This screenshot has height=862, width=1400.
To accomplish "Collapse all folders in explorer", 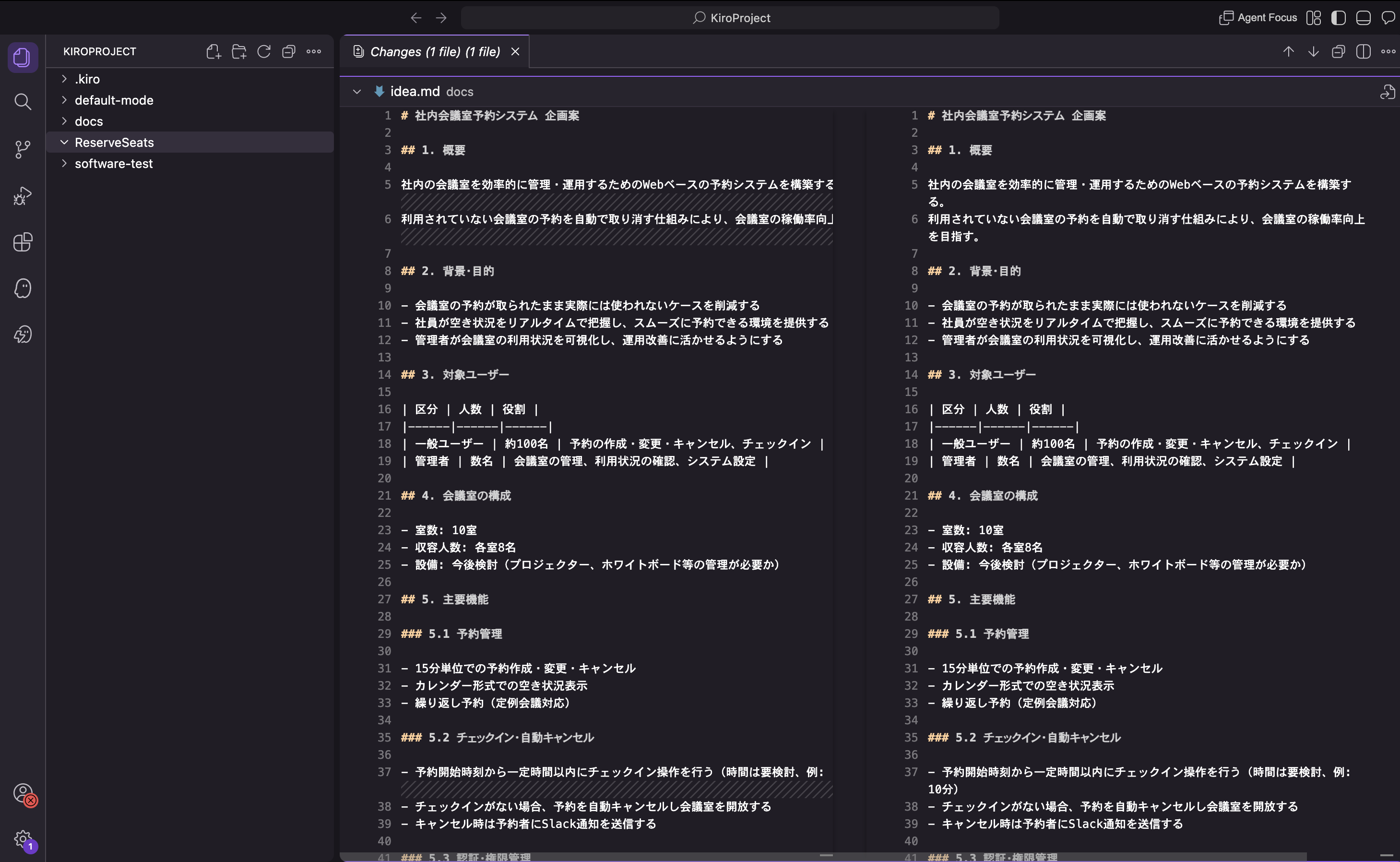I will [x=289, y=51].
